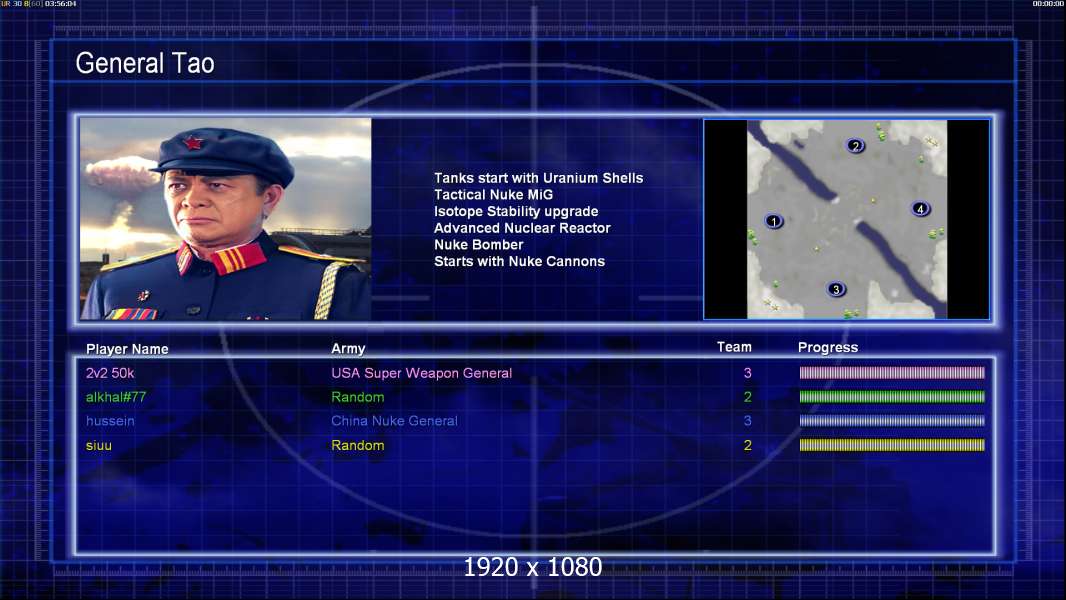
Task: Select player name '2v2 50k'
Action: click(110, 373)
